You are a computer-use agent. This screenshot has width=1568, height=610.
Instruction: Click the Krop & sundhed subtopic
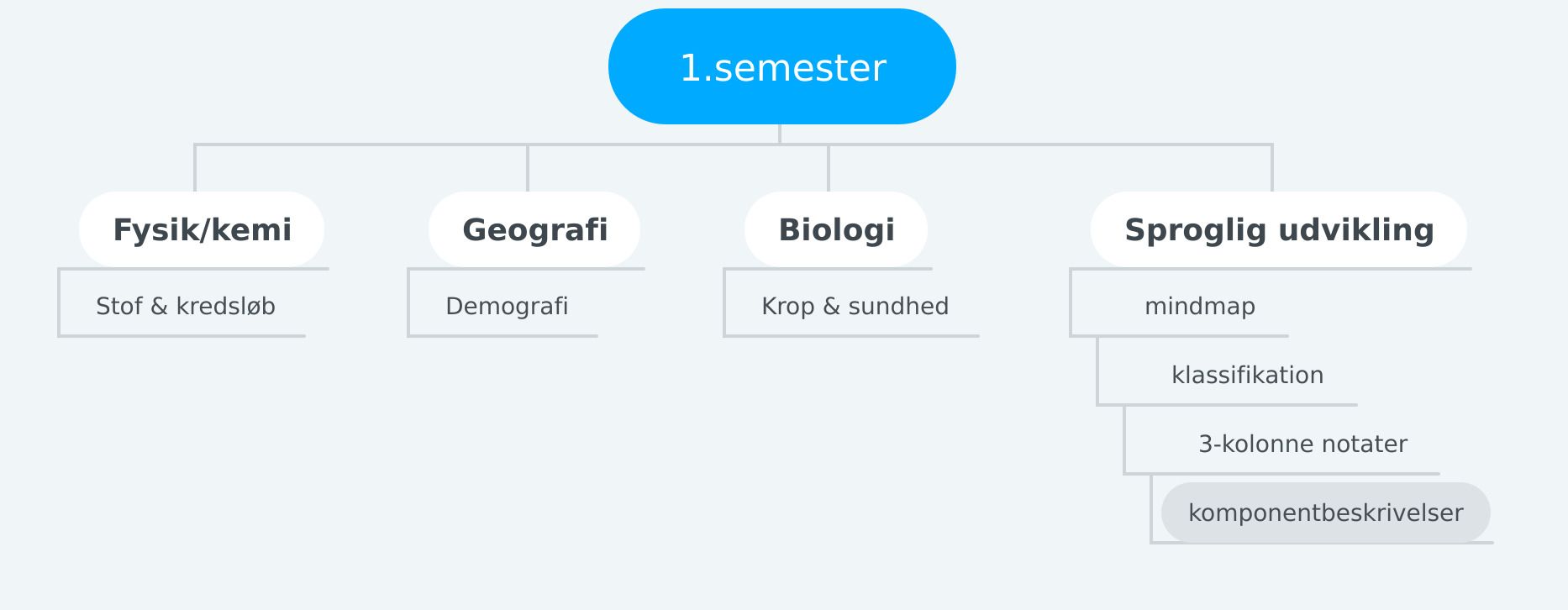[x=855, y=306]
